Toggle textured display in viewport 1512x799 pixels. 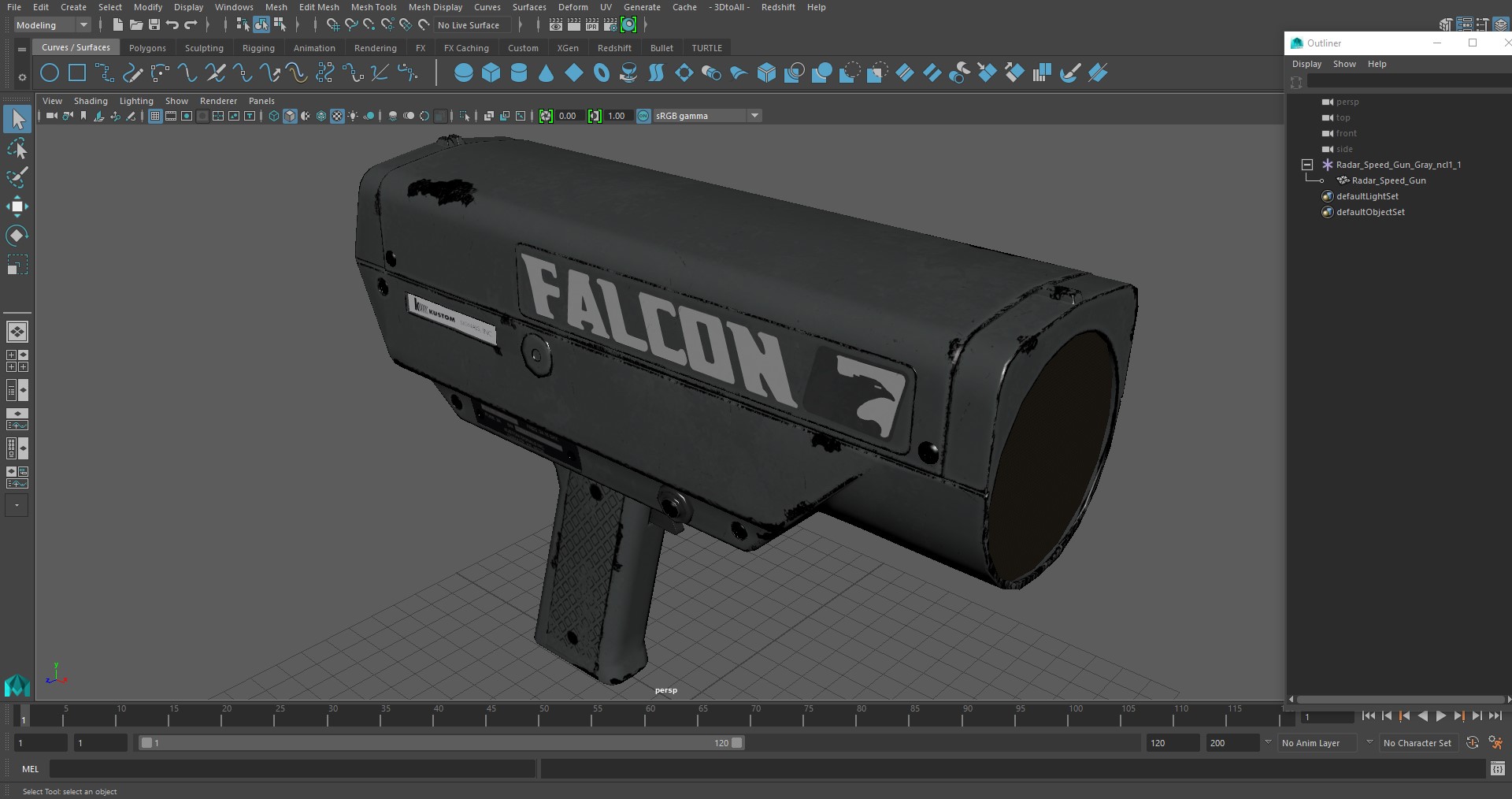[337, 116]
